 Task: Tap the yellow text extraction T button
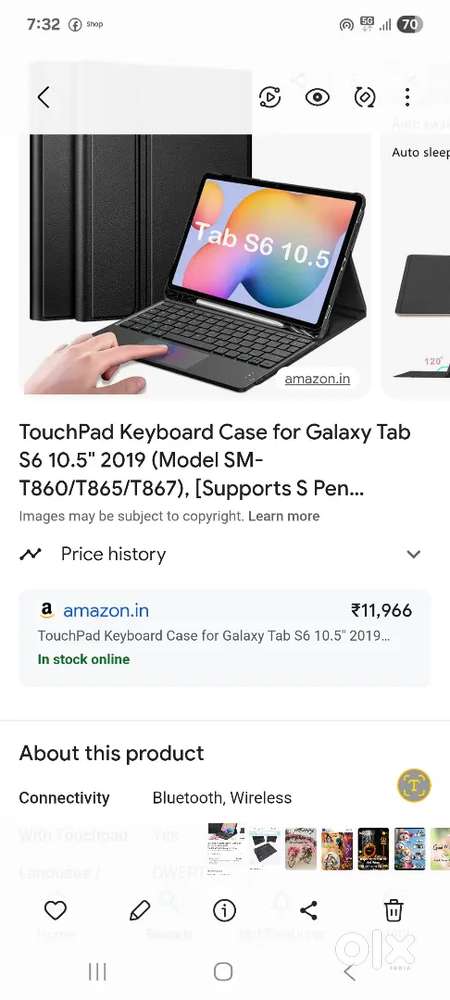pyautogui.click(x=414, y=785)
